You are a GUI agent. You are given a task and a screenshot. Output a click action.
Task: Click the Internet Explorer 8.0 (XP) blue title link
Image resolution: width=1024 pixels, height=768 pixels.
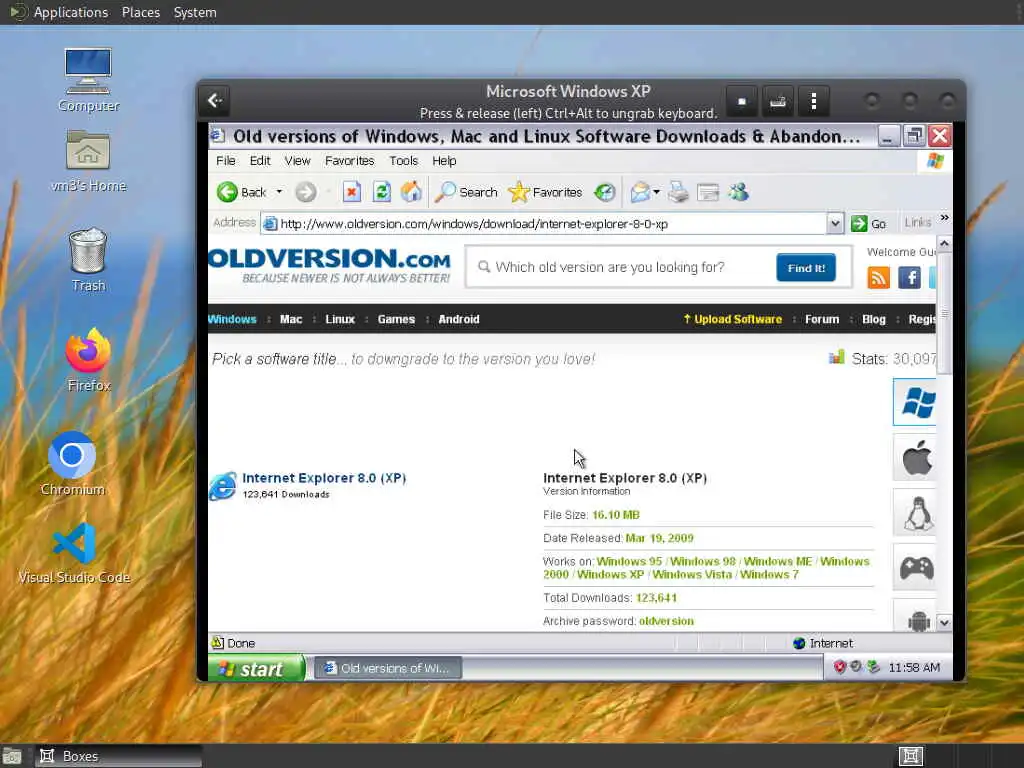[324, 478]
